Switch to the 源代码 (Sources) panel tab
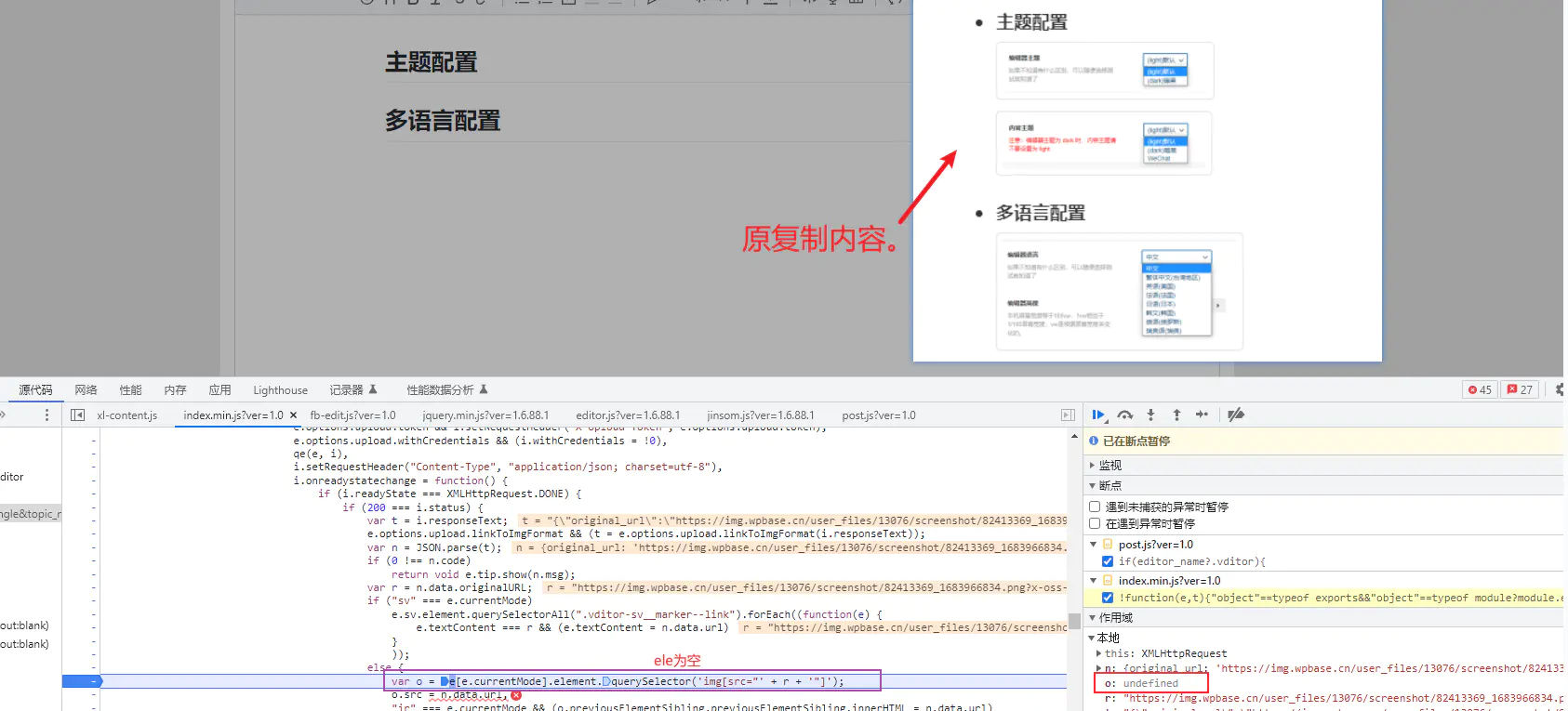Viewport: 1568px width, 711px height. point(35,390)
